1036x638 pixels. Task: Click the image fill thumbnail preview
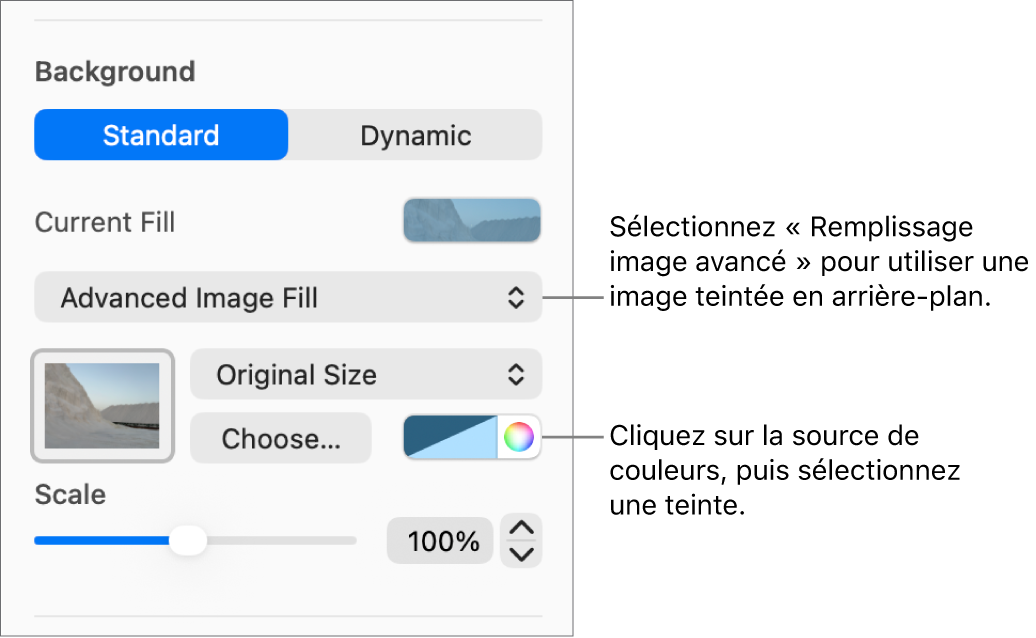coord(101,405)
